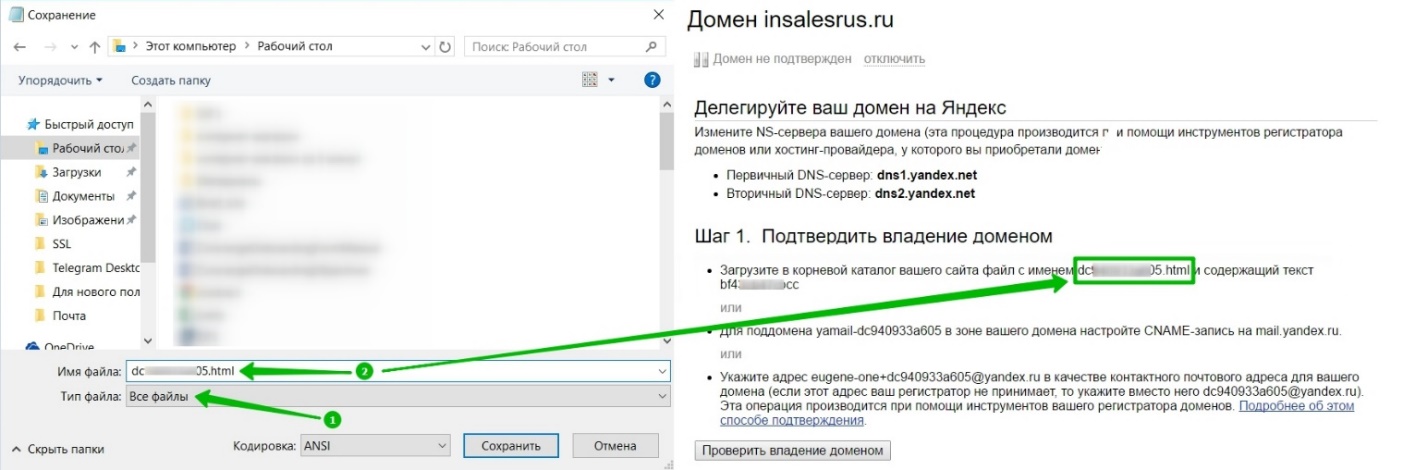Open the Упорядочить menu
The width and height of the screenshot is (1403, 470).
point(60,80)
